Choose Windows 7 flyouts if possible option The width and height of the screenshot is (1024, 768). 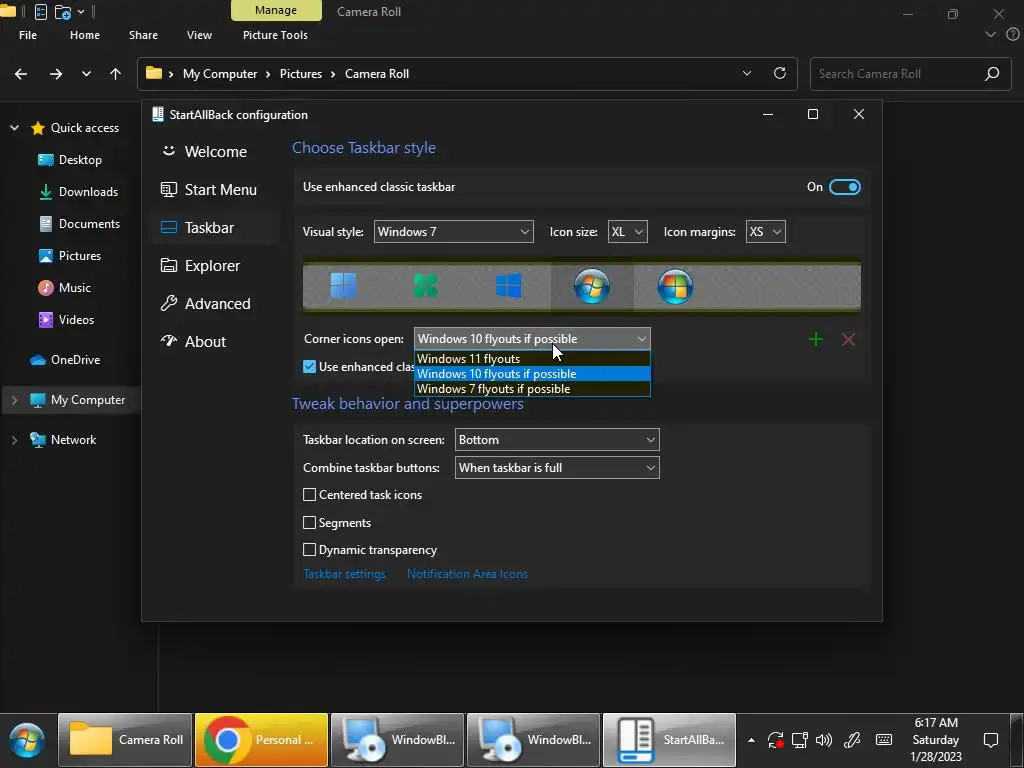[532, 389]
